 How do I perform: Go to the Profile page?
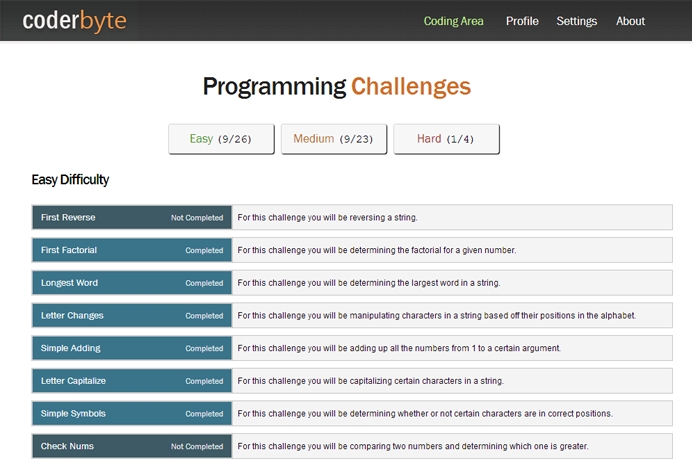click(x=522, y=21)
